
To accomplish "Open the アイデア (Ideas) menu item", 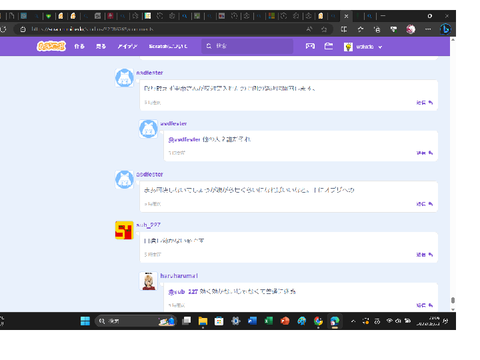I will click(x=127, y=46).
